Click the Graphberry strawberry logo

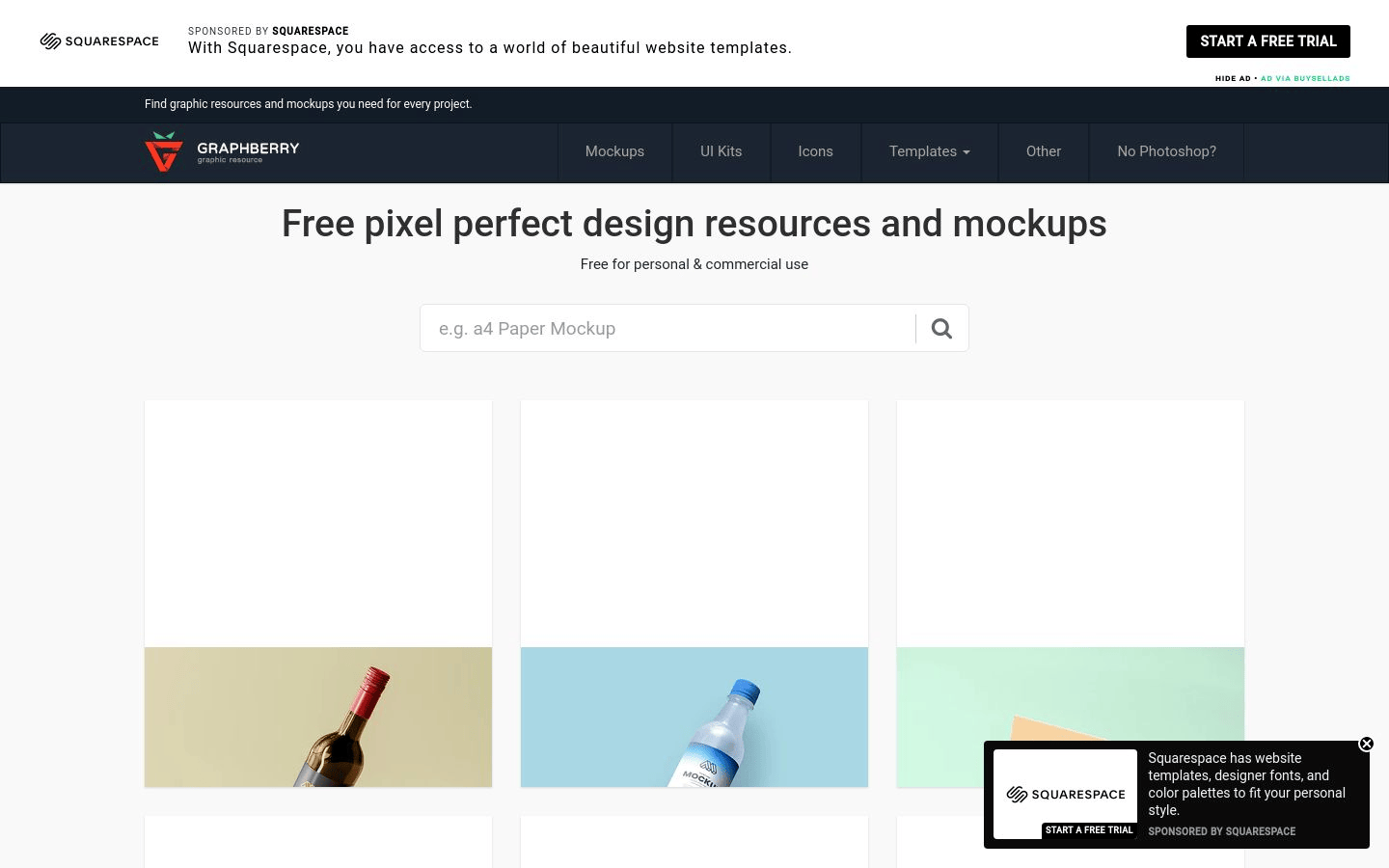[x=164, y=152]
